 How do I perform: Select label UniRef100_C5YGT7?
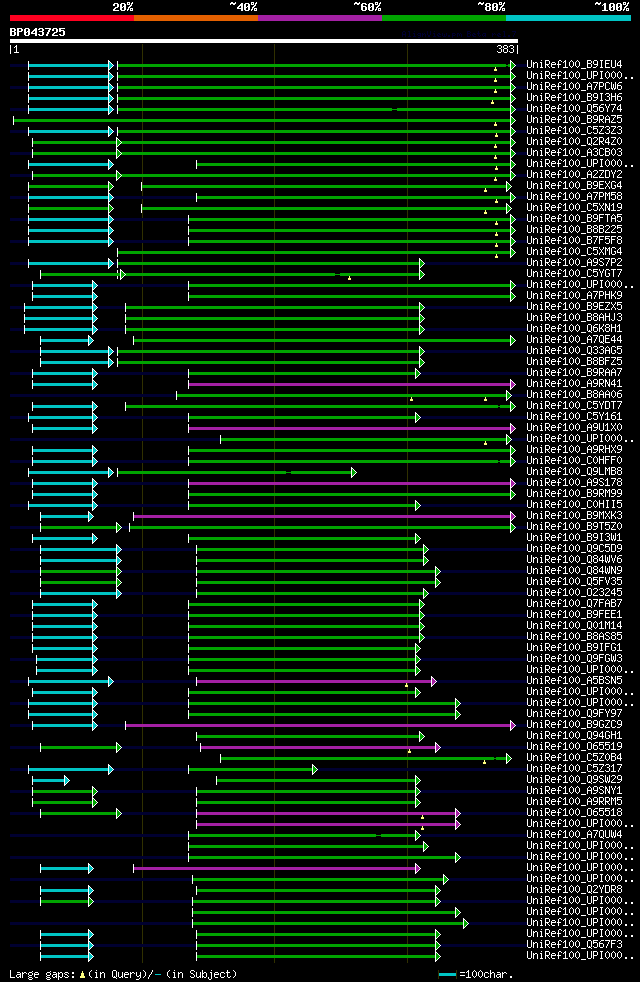click(574, 274)
